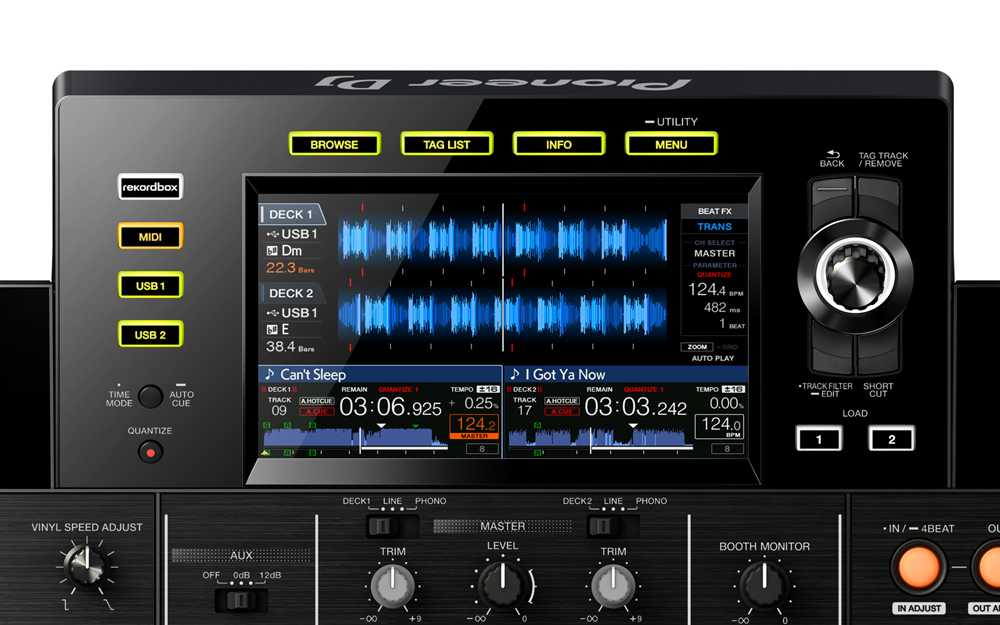Select the DECK 2 tab on the display
The height and width of the screenshot is (625, 1000).
click(291, 293)
